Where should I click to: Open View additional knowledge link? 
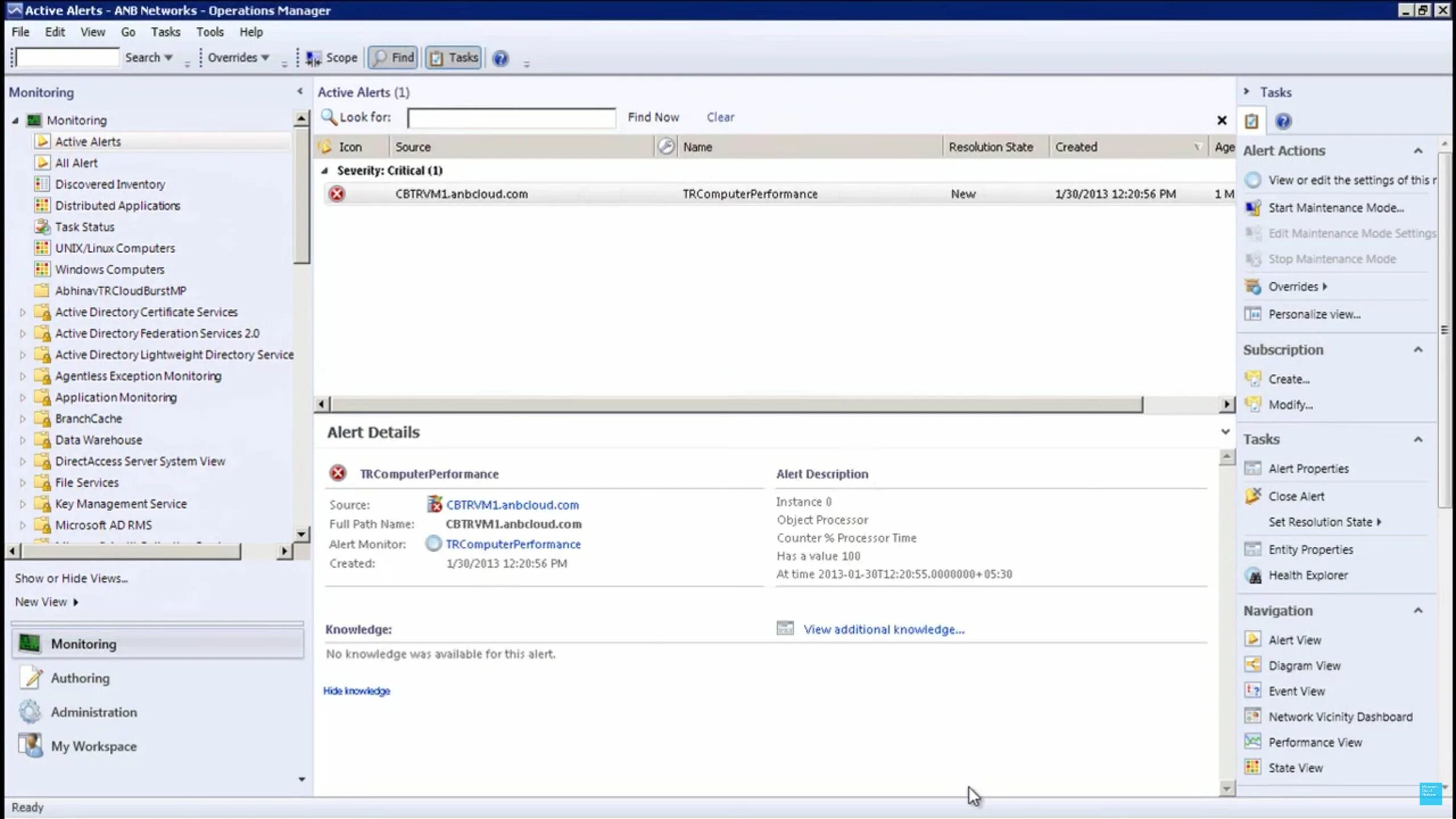(884, 629)
